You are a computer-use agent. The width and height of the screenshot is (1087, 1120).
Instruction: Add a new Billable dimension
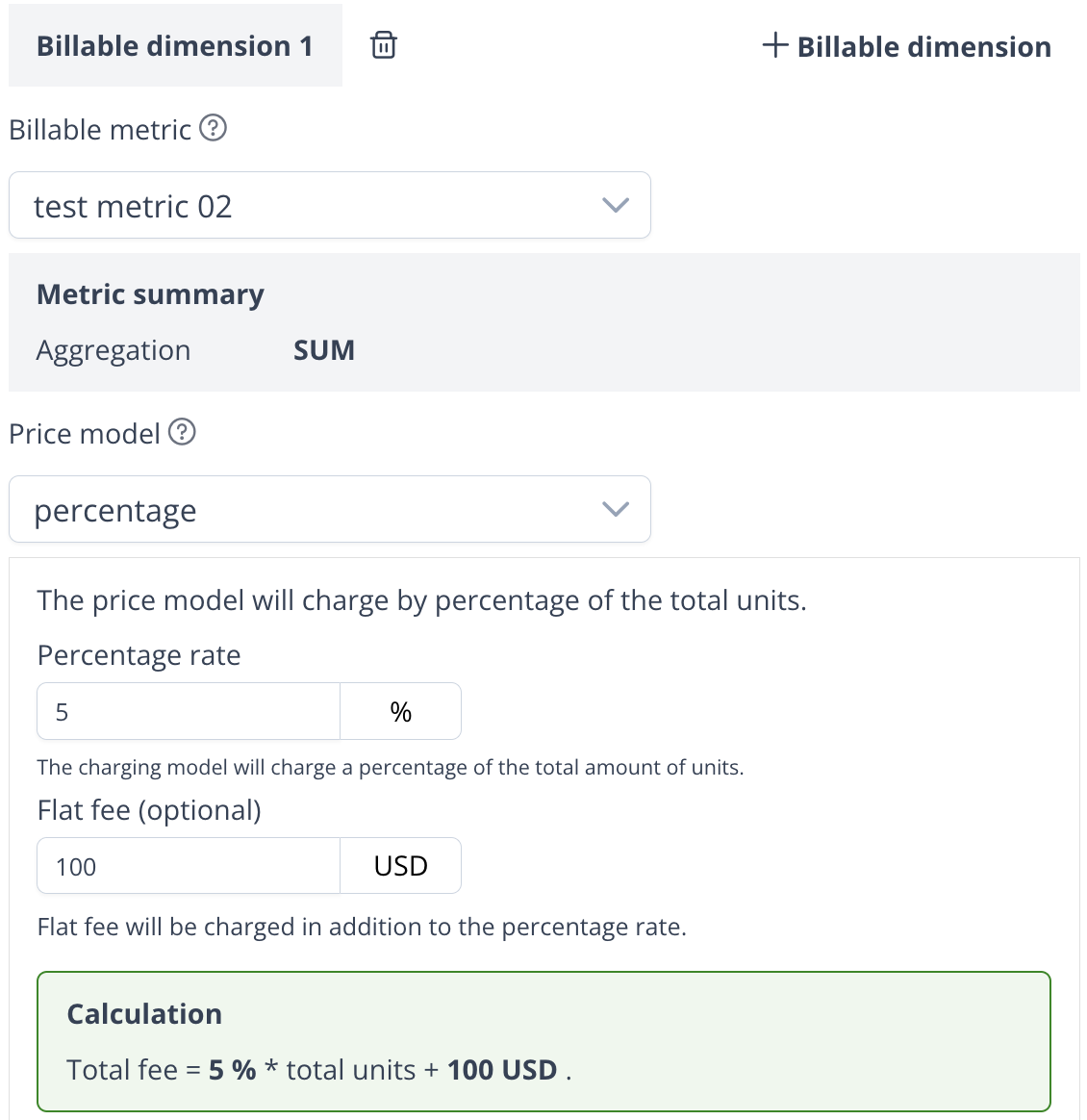(x=906, y=46)
